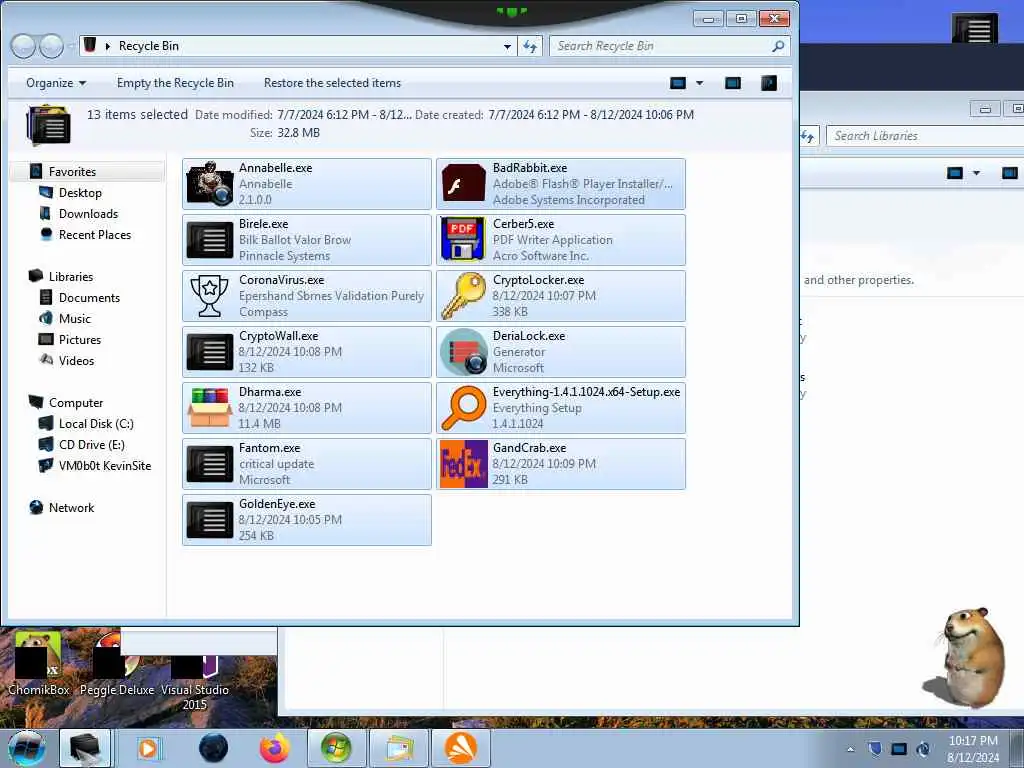Focus the Search Recycle Bin field
The width and height of the screenshot is (1024, 768).
[x=669, y=46]
